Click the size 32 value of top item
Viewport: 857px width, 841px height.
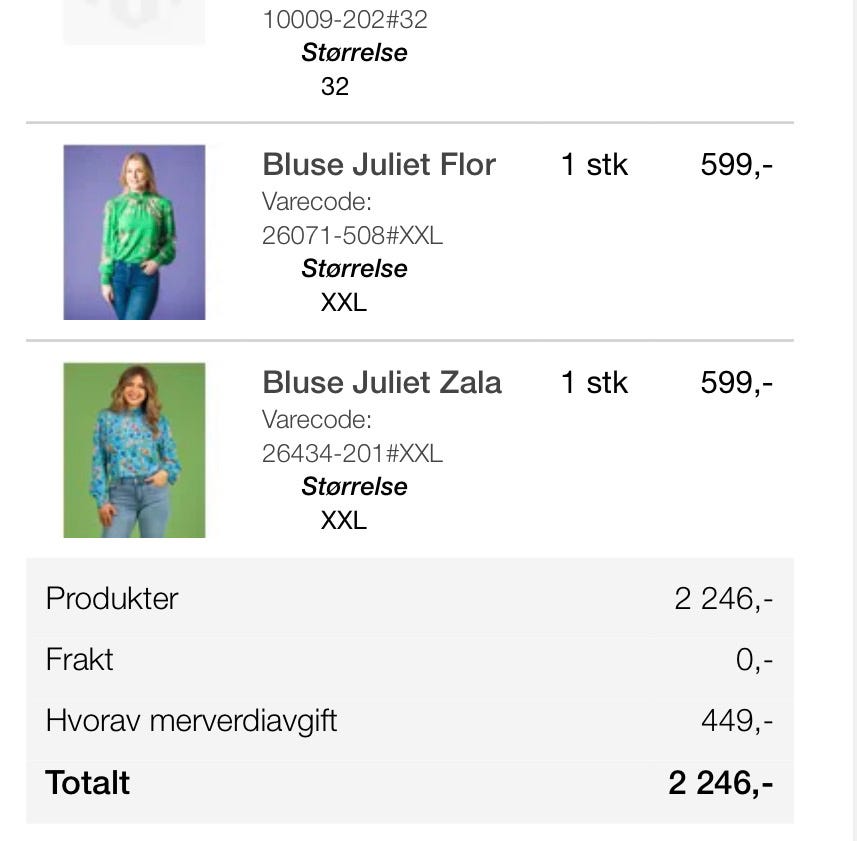tap(334, 86)
